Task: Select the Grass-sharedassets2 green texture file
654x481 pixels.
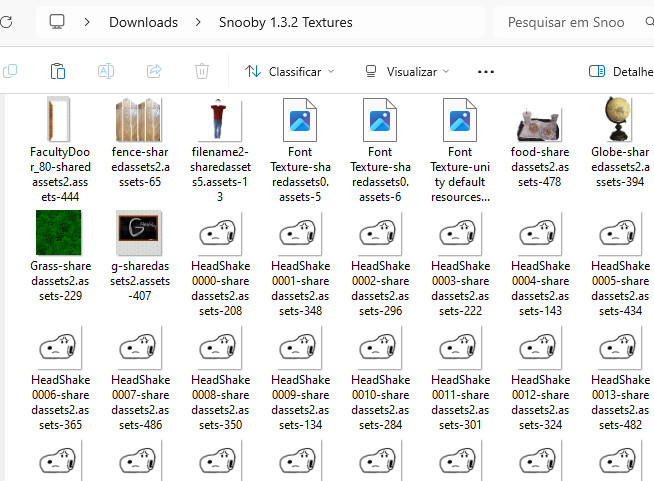Action: pyautogui.click(x=60, y=235)
